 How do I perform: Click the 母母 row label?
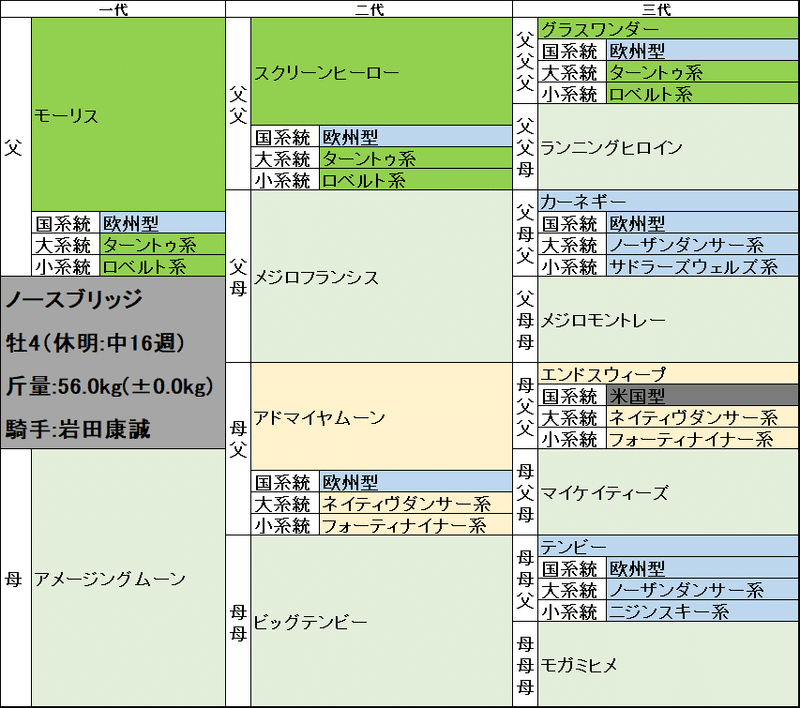[238, 621]
